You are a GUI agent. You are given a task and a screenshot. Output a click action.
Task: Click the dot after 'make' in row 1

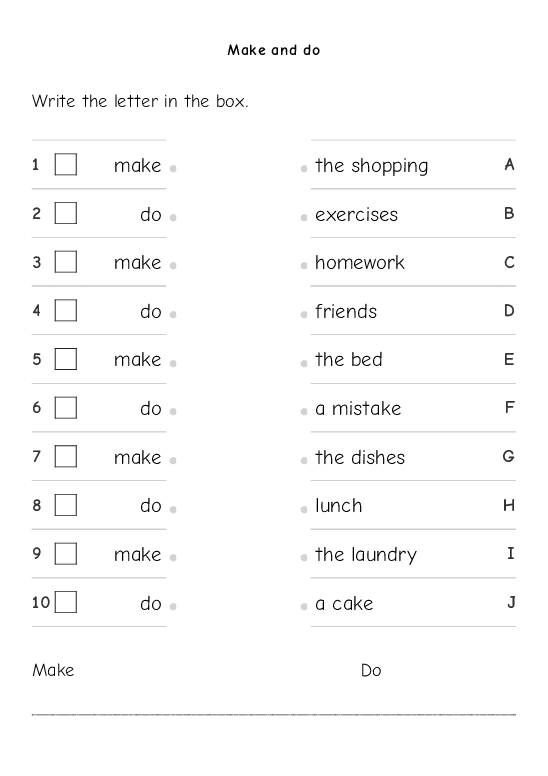[x=173, y=169]
